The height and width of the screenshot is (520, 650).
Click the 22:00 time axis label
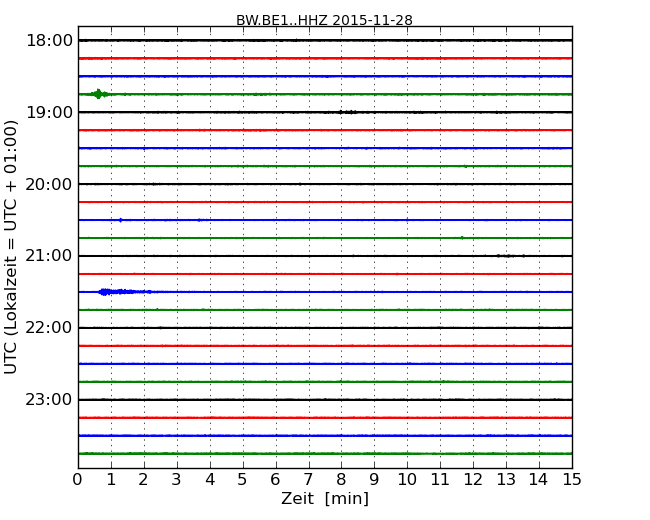point(49,328)
